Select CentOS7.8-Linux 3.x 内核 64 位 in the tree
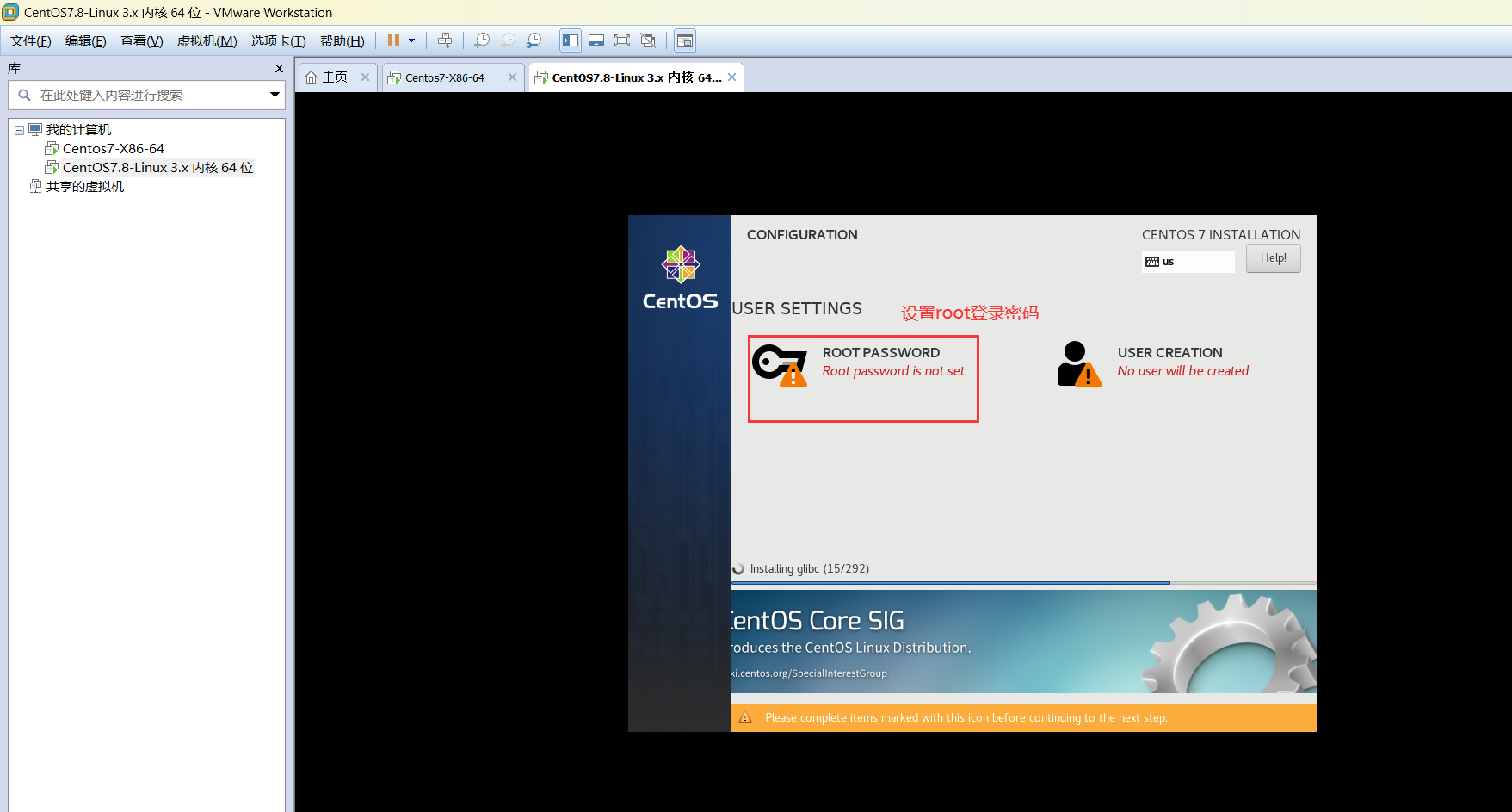 coord(158,168)
